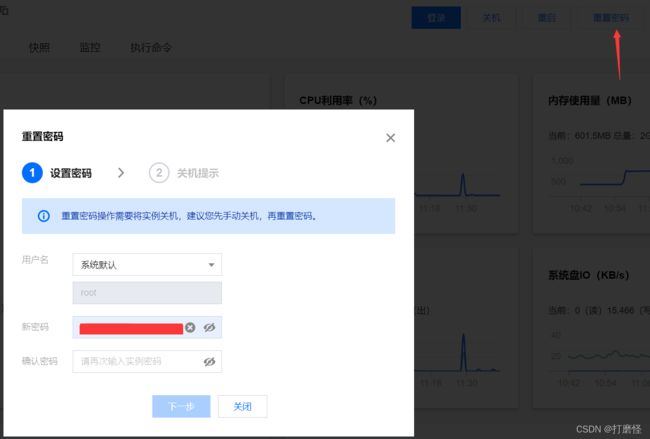
Task: Toggle password visibility for 新密码
Action: [x=209, y=327]
